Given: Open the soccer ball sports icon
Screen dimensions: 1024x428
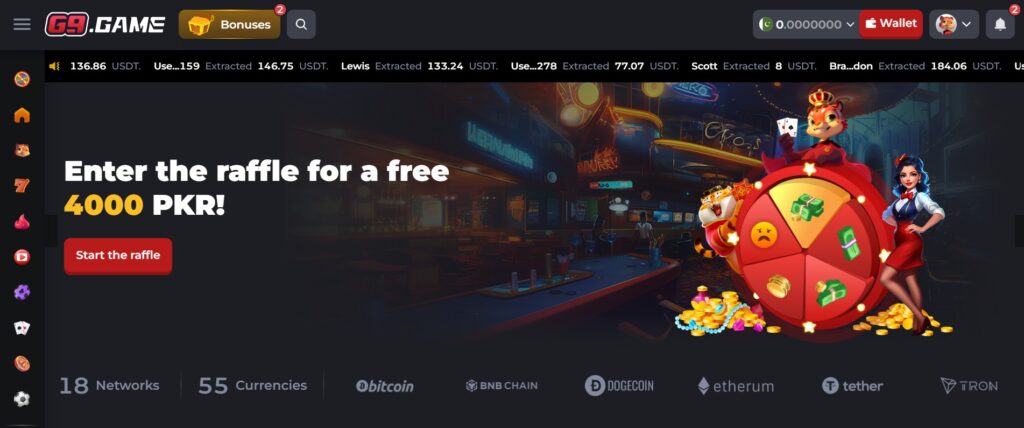Looking at the screenshot, I should coord(22,399).
